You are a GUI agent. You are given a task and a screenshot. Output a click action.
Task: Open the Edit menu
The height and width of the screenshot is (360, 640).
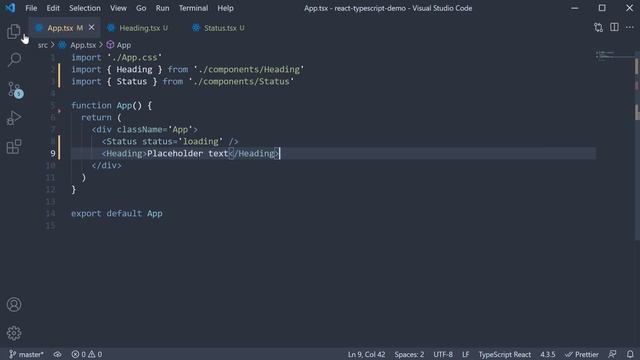point(53,8)
